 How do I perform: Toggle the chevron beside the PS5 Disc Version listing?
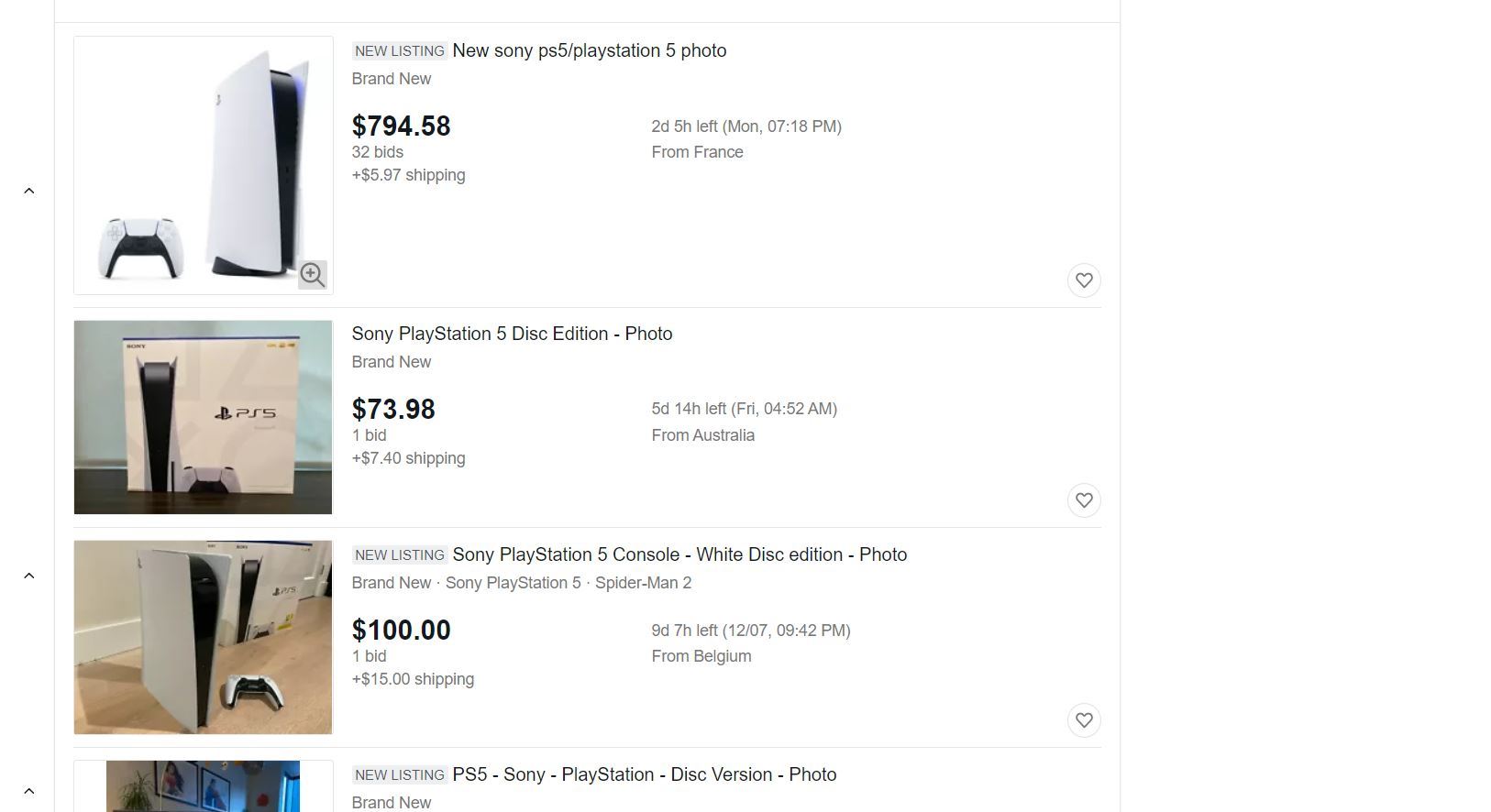(29, 791)
